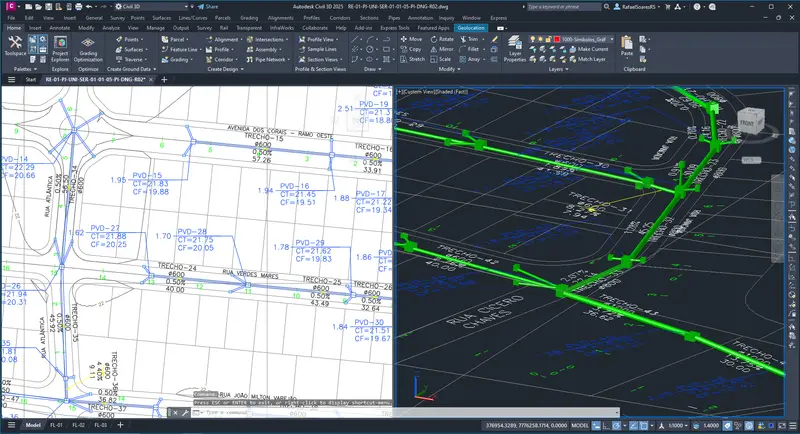Screen dimensions: 800x434
Task: Click the Plot printer icon
Action: pyautogui.click(x=78, y=7)
